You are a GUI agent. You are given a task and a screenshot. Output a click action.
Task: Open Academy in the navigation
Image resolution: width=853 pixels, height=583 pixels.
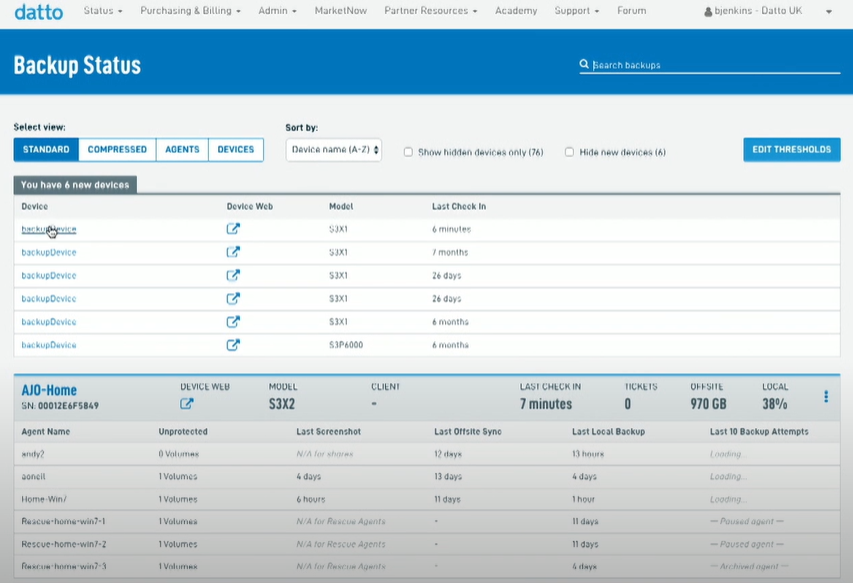(x=516, y=10)
